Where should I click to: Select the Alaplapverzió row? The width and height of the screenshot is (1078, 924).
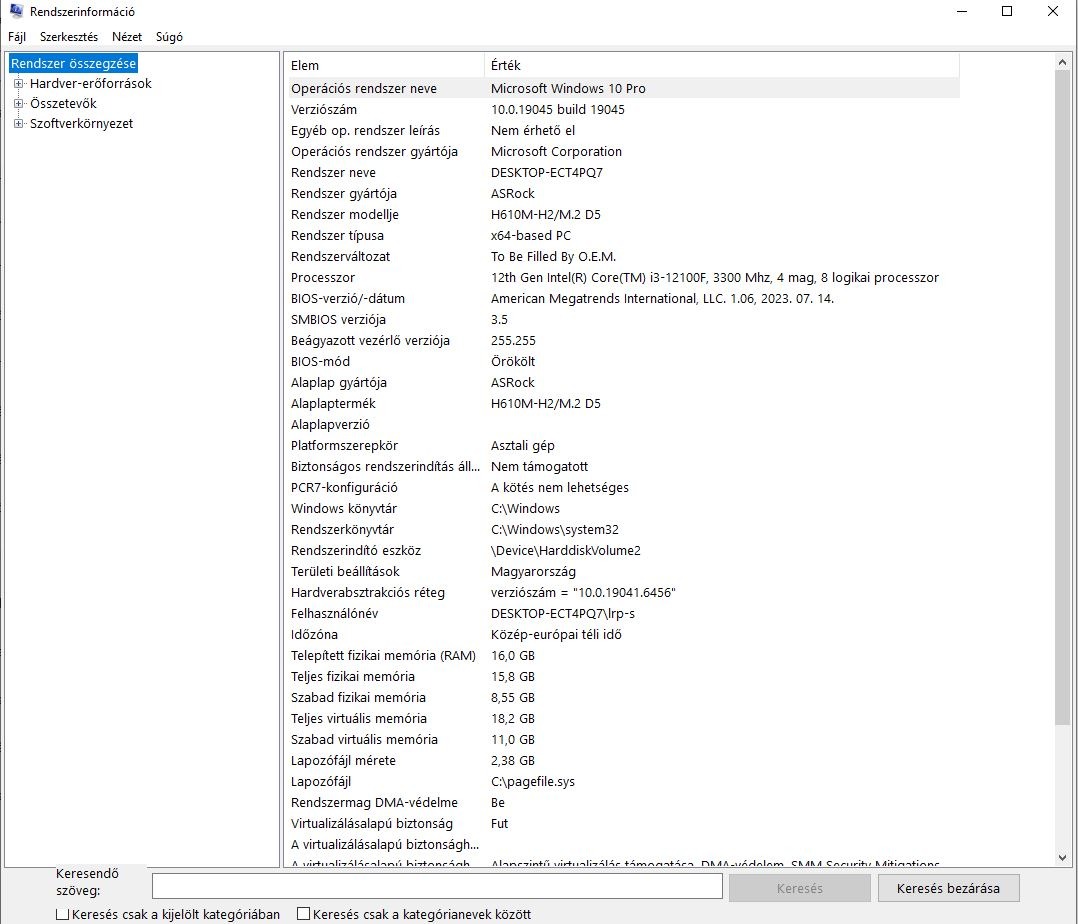click(622, 425)
